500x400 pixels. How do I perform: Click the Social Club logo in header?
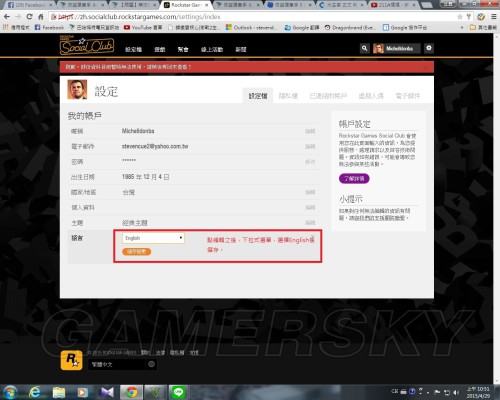point(87,46)
